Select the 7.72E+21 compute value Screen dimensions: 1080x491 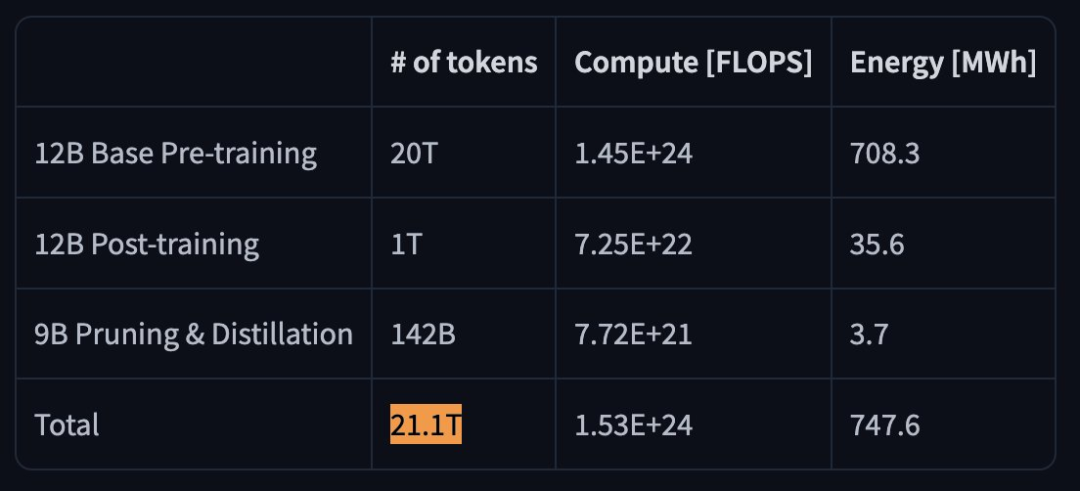pos(632,334)
